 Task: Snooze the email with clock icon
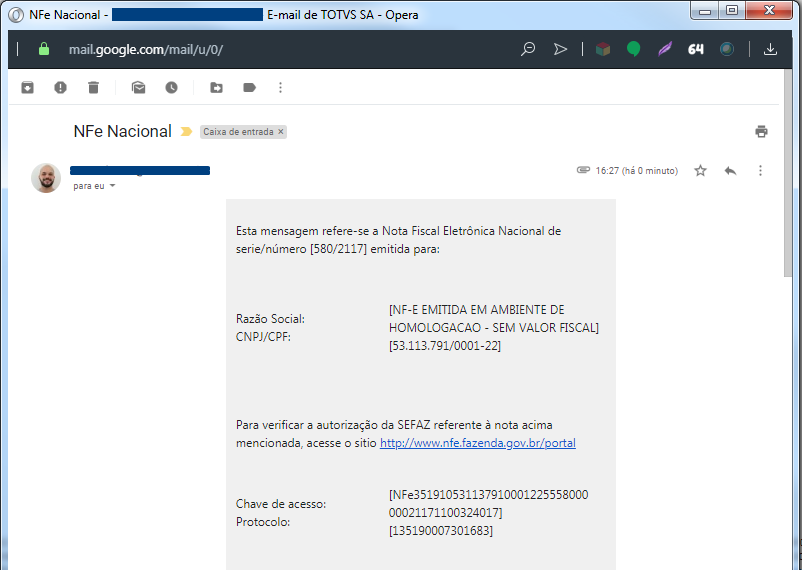(x=171, y=87)
